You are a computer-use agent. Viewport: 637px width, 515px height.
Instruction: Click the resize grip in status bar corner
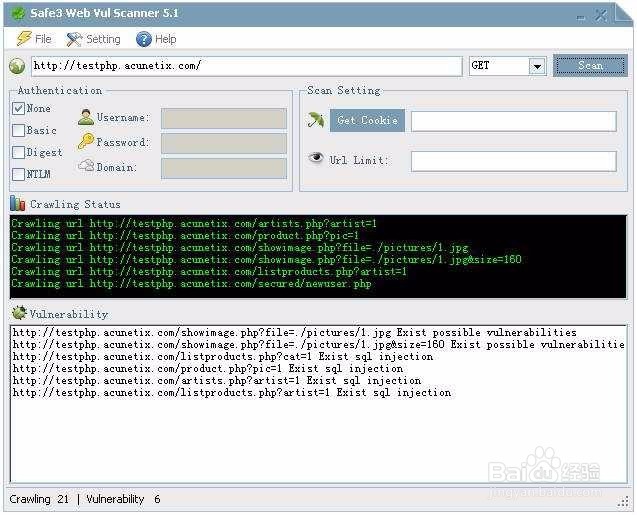point(622,503)
